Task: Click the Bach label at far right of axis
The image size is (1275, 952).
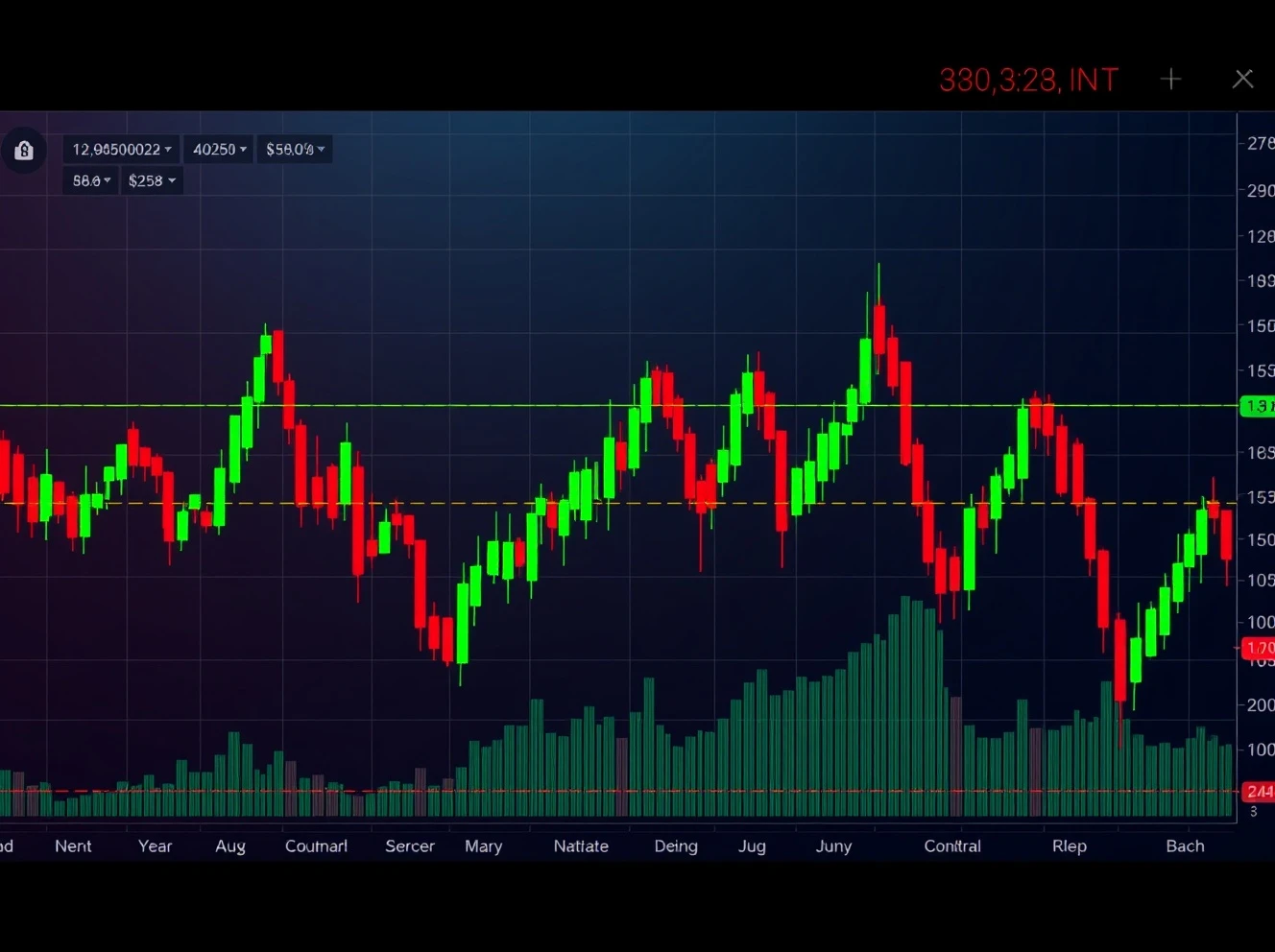Action: 1185,846
